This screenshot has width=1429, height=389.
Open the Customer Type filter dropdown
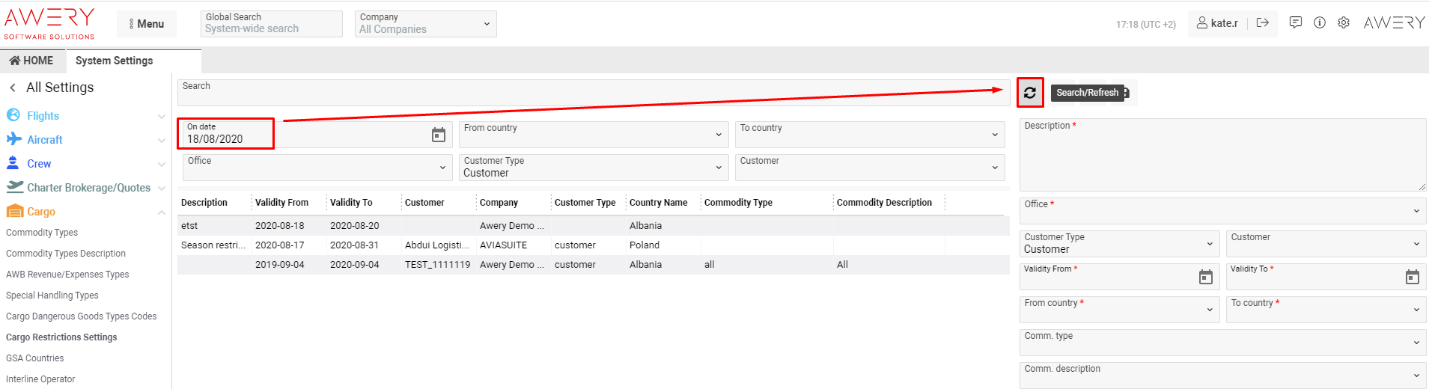click(595, 167)
